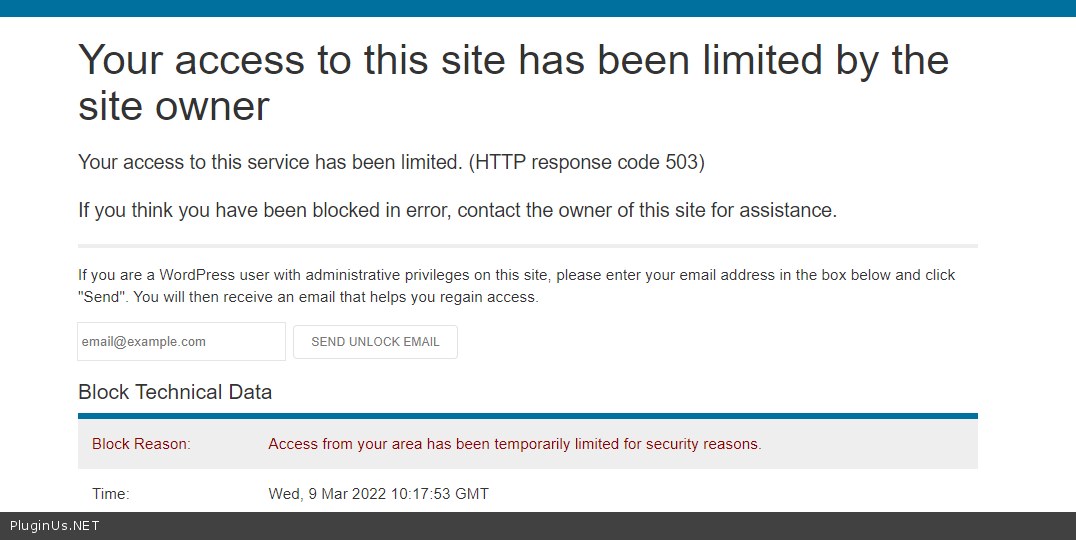Click 'You will then receive an email' sentence

click(x=336, y=297)
